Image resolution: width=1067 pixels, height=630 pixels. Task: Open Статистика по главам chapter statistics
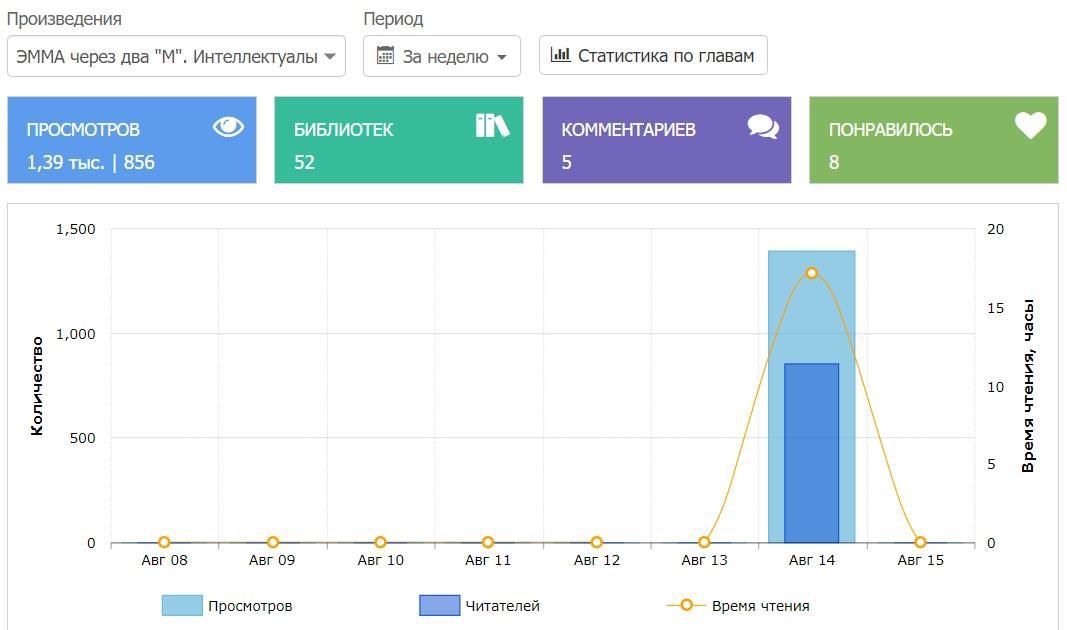(x=653, y=55)
